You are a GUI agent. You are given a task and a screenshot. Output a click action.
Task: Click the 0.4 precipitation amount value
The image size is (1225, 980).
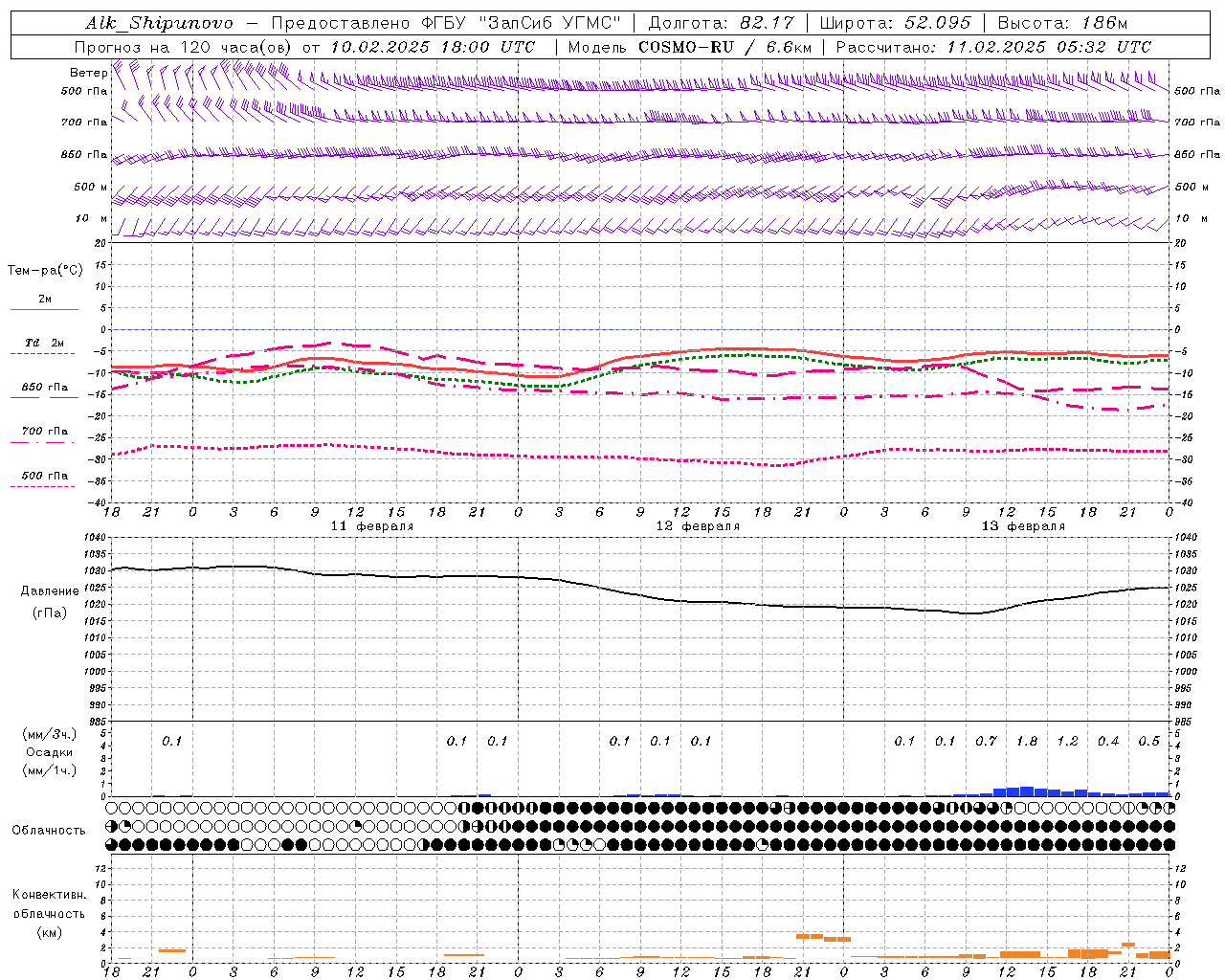point(1108,742)
